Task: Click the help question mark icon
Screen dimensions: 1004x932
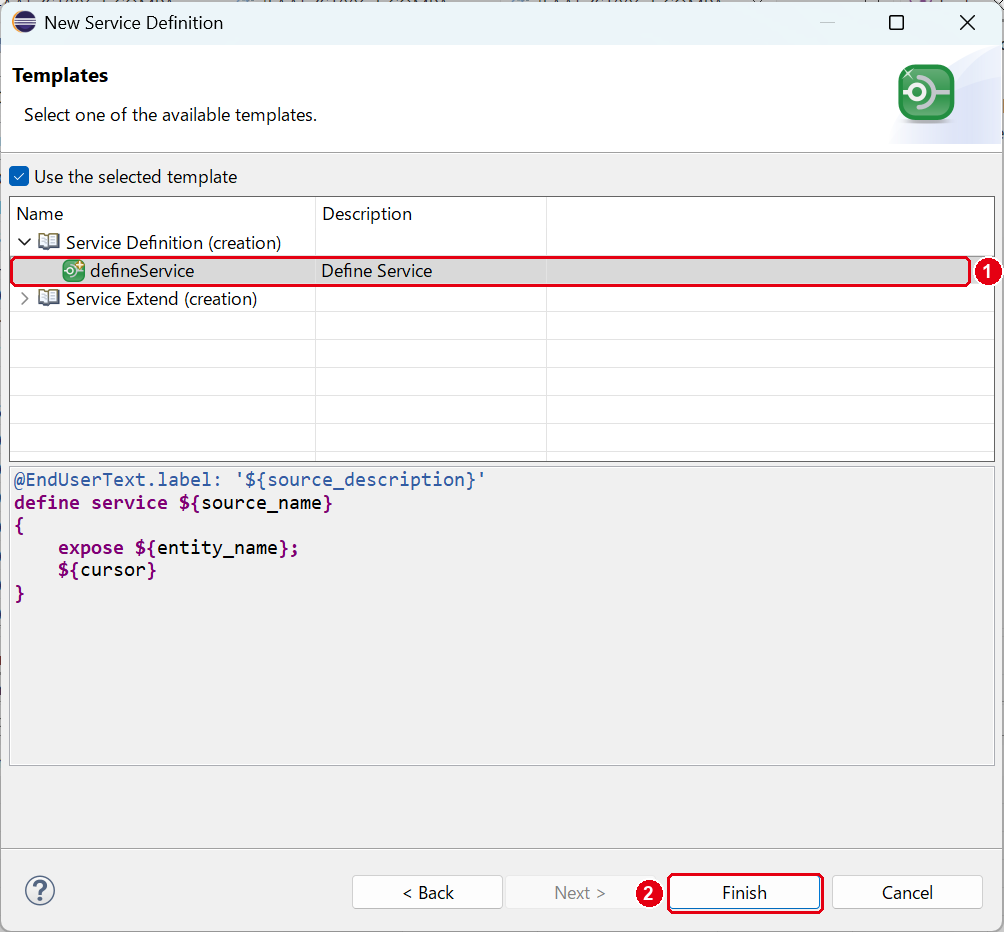Action: pyautogui.click(x=40, y=890)
